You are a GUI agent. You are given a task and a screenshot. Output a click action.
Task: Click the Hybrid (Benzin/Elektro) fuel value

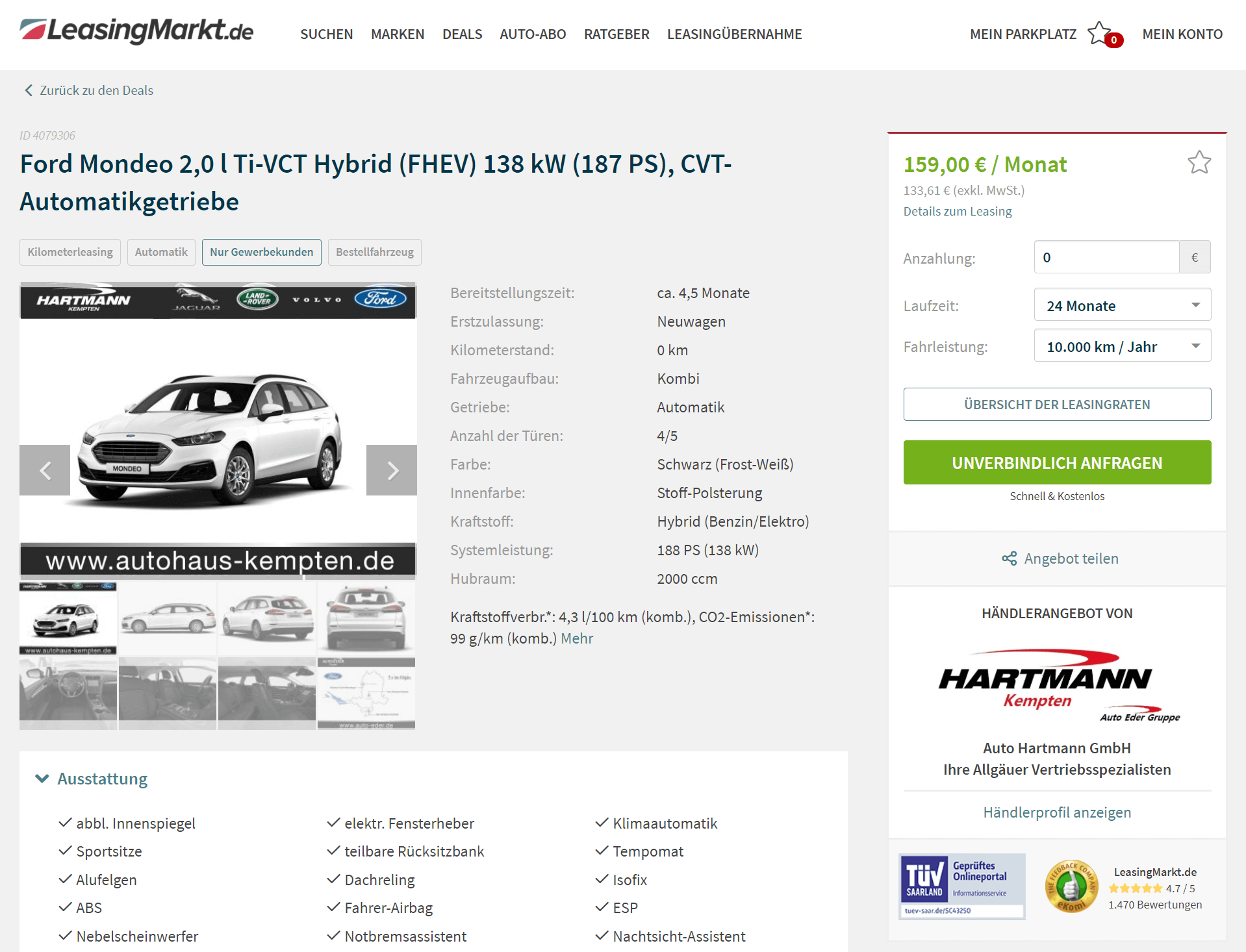(733, 521)
